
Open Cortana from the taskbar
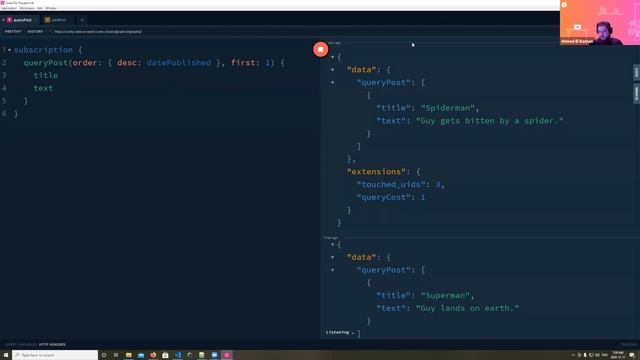(x=104, y=355)
